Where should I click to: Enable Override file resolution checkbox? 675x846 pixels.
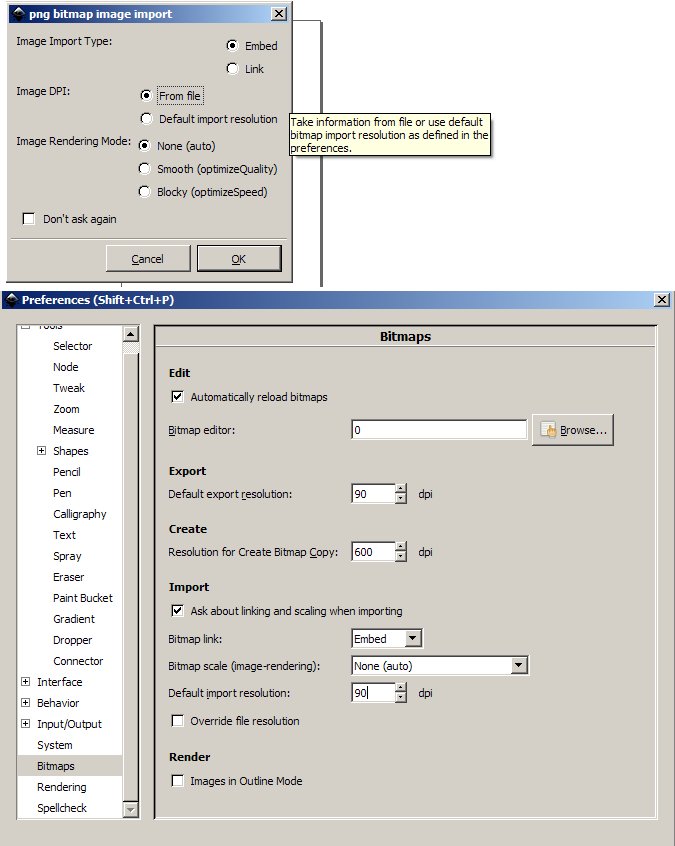pos(178,721)
